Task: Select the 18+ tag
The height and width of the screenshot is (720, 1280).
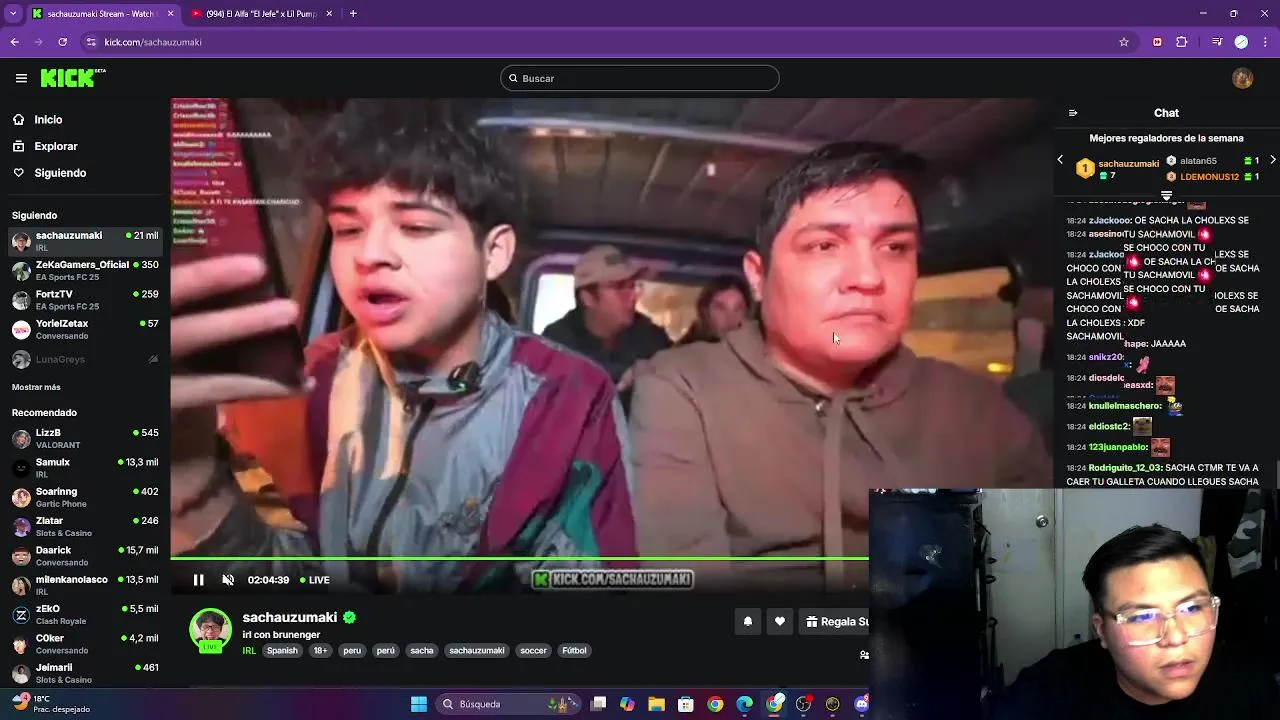Action: tap(320, 651)
